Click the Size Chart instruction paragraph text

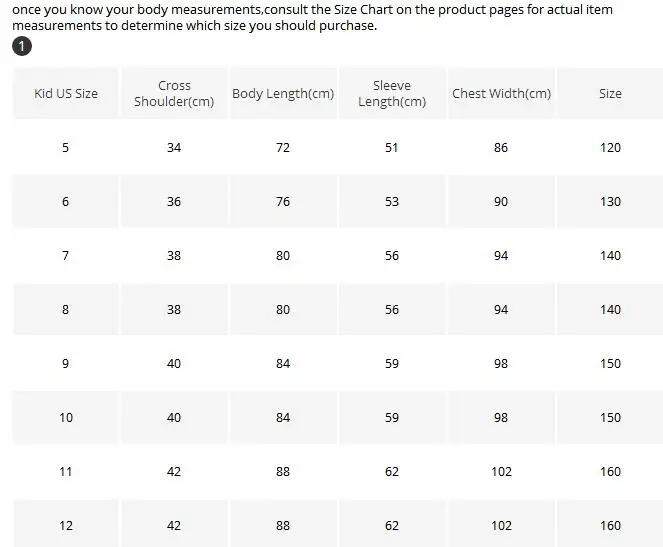click(312, 17)
